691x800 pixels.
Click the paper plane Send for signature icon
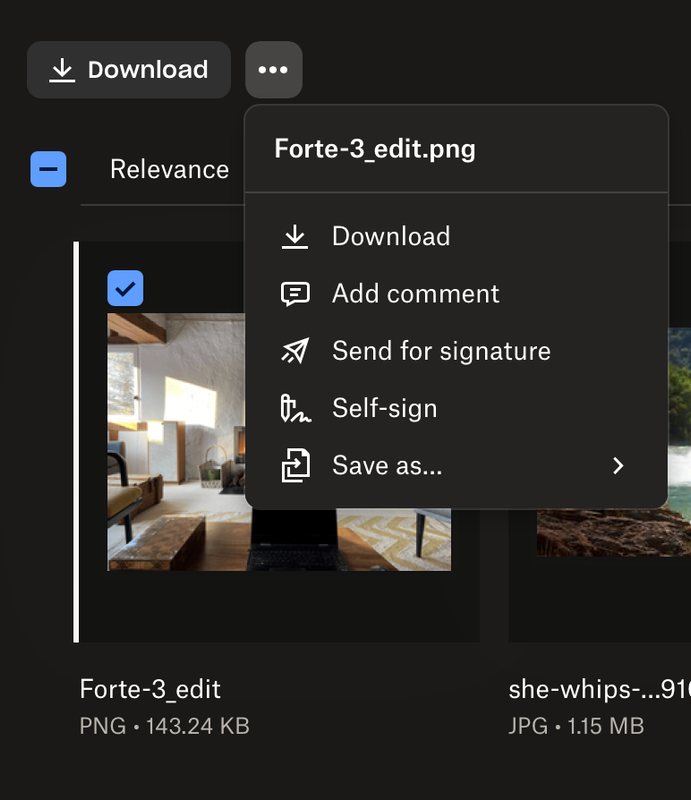(295, 351)
